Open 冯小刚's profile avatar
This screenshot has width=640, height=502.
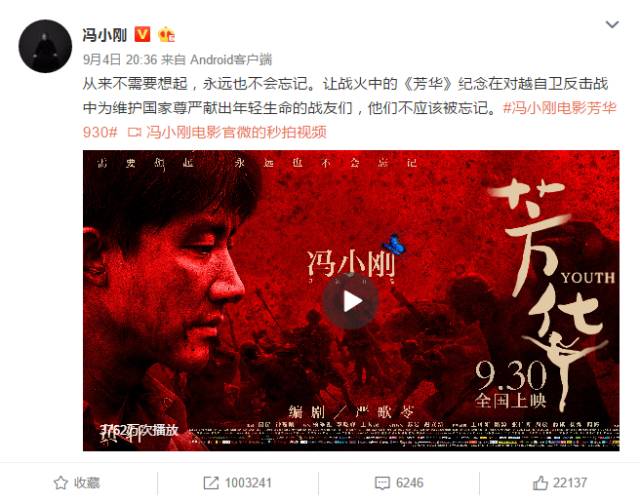[x=45, y=46]
